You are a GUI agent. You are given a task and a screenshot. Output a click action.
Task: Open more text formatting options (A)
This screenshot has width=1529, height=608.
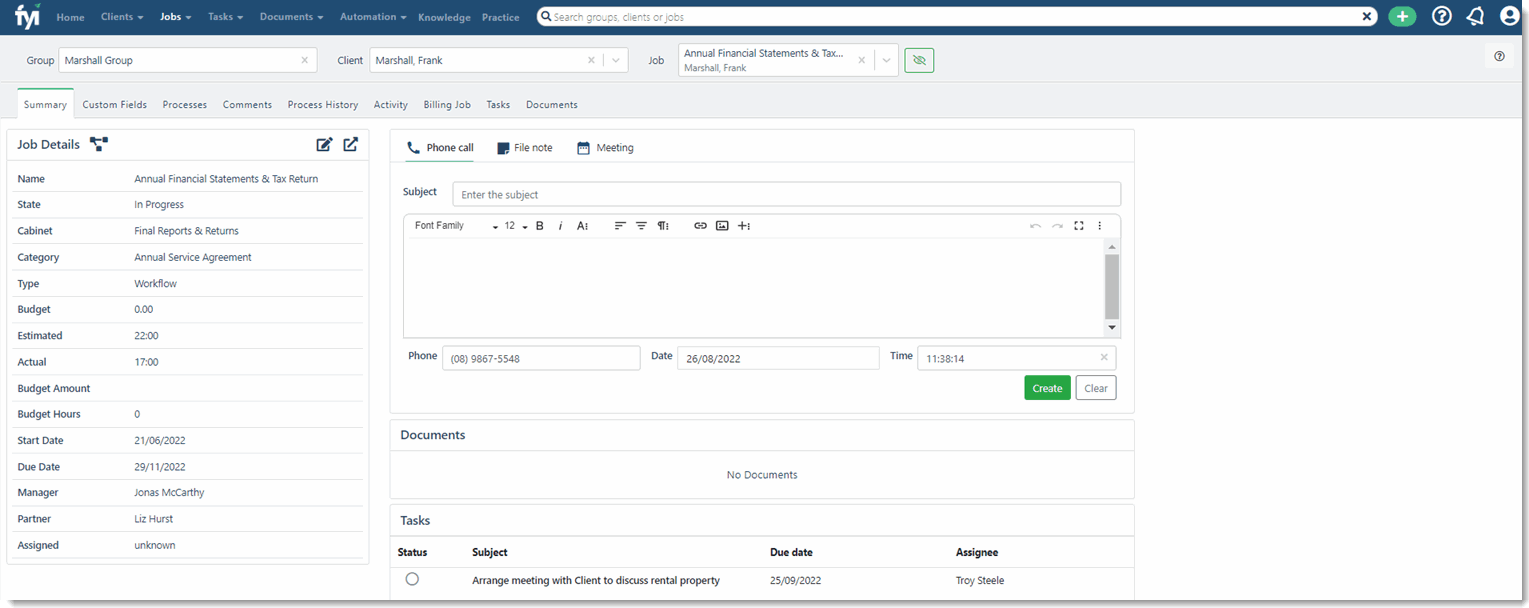(583, 226)
